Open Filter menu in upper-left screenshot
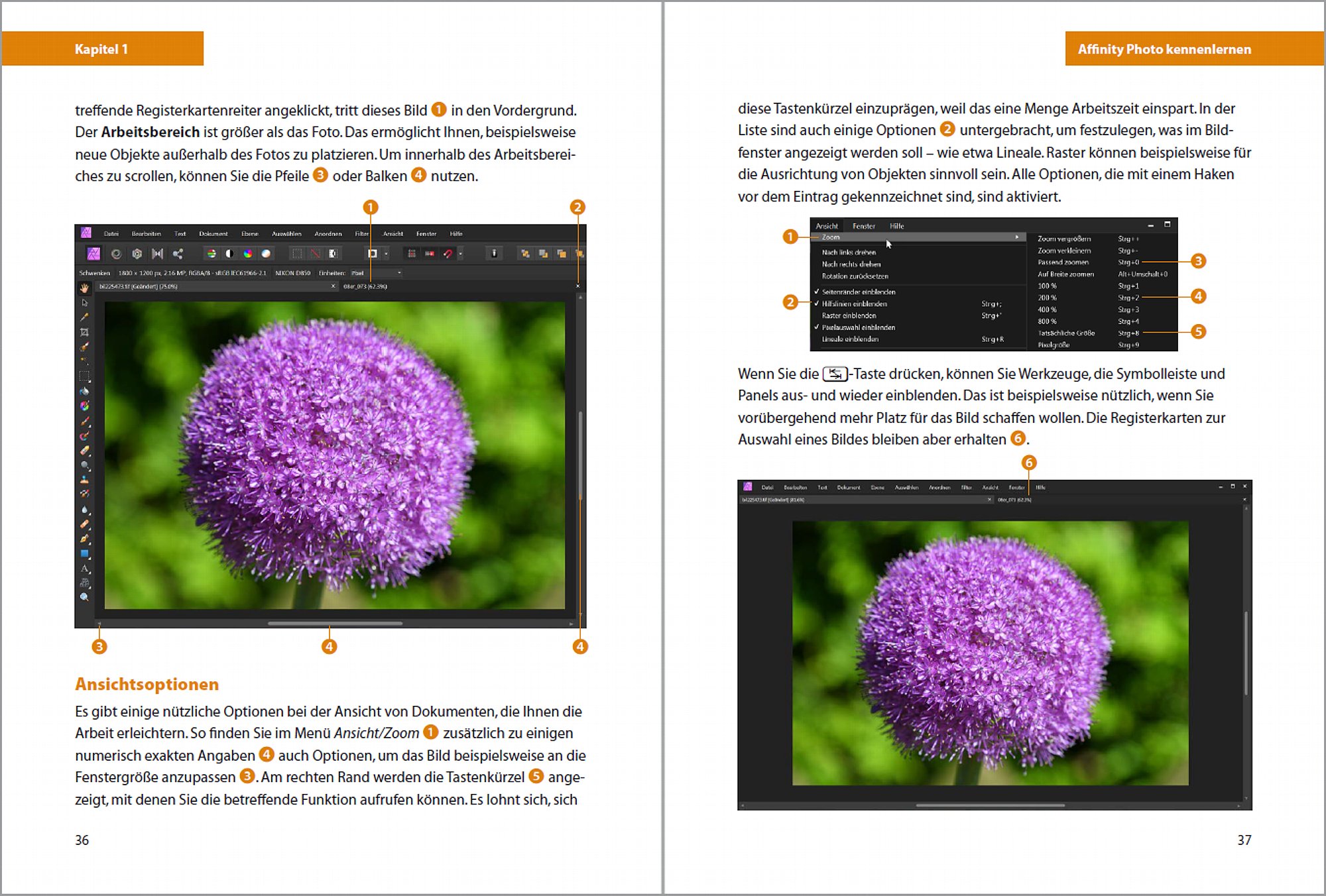 (x=361, y=234)
